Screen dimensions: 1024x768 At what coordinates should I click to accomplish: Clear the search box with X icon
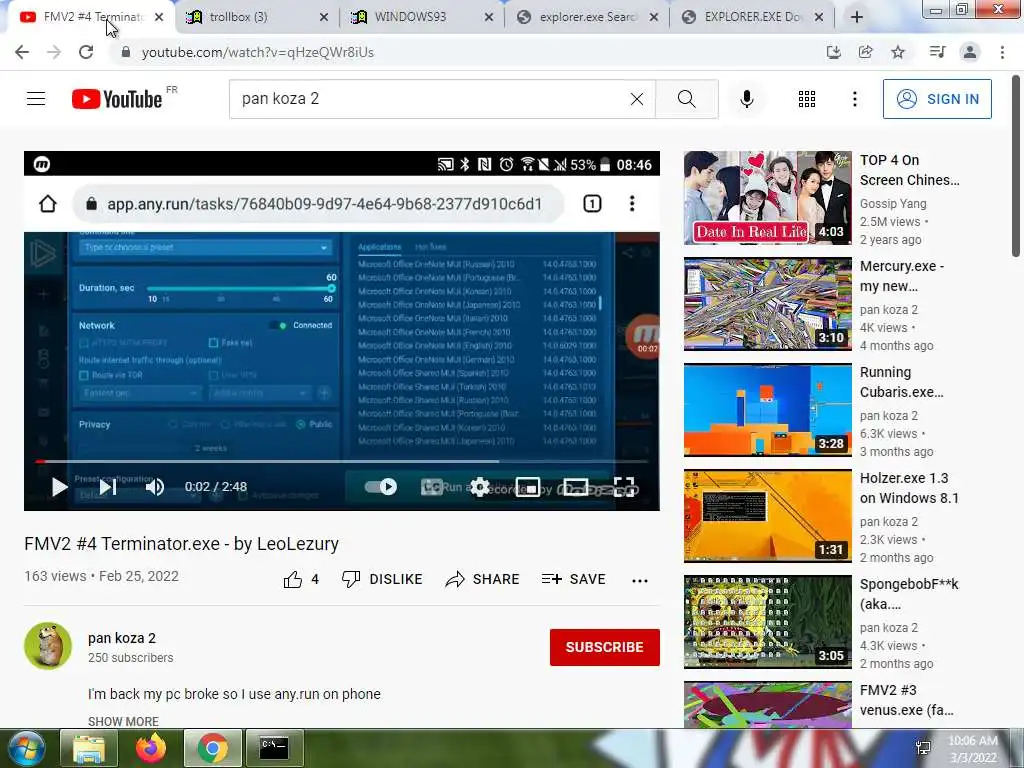tap(637, 99)
